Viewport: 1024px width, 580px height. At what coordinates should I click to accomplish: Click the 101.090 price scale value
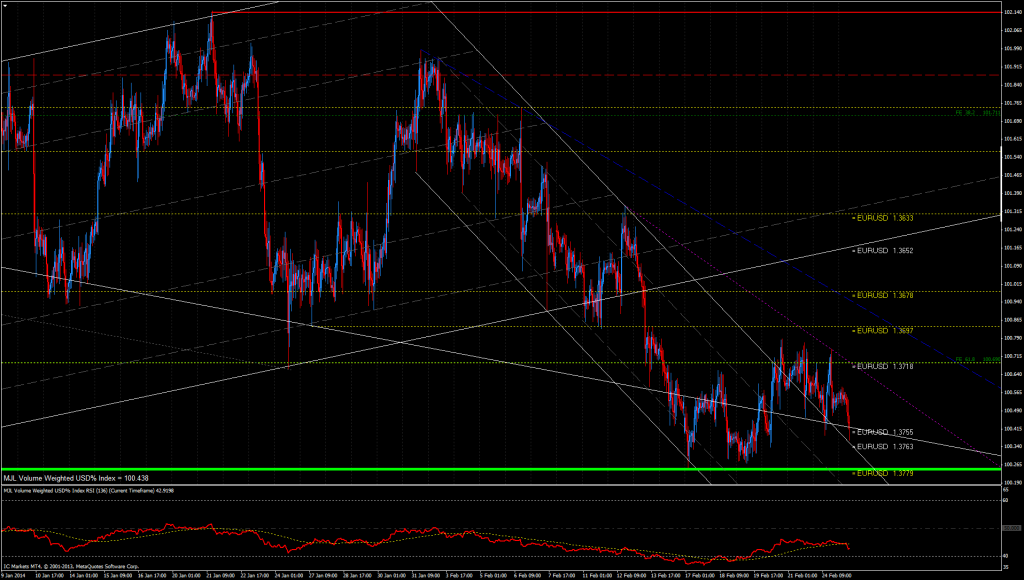coord(1014,266)
